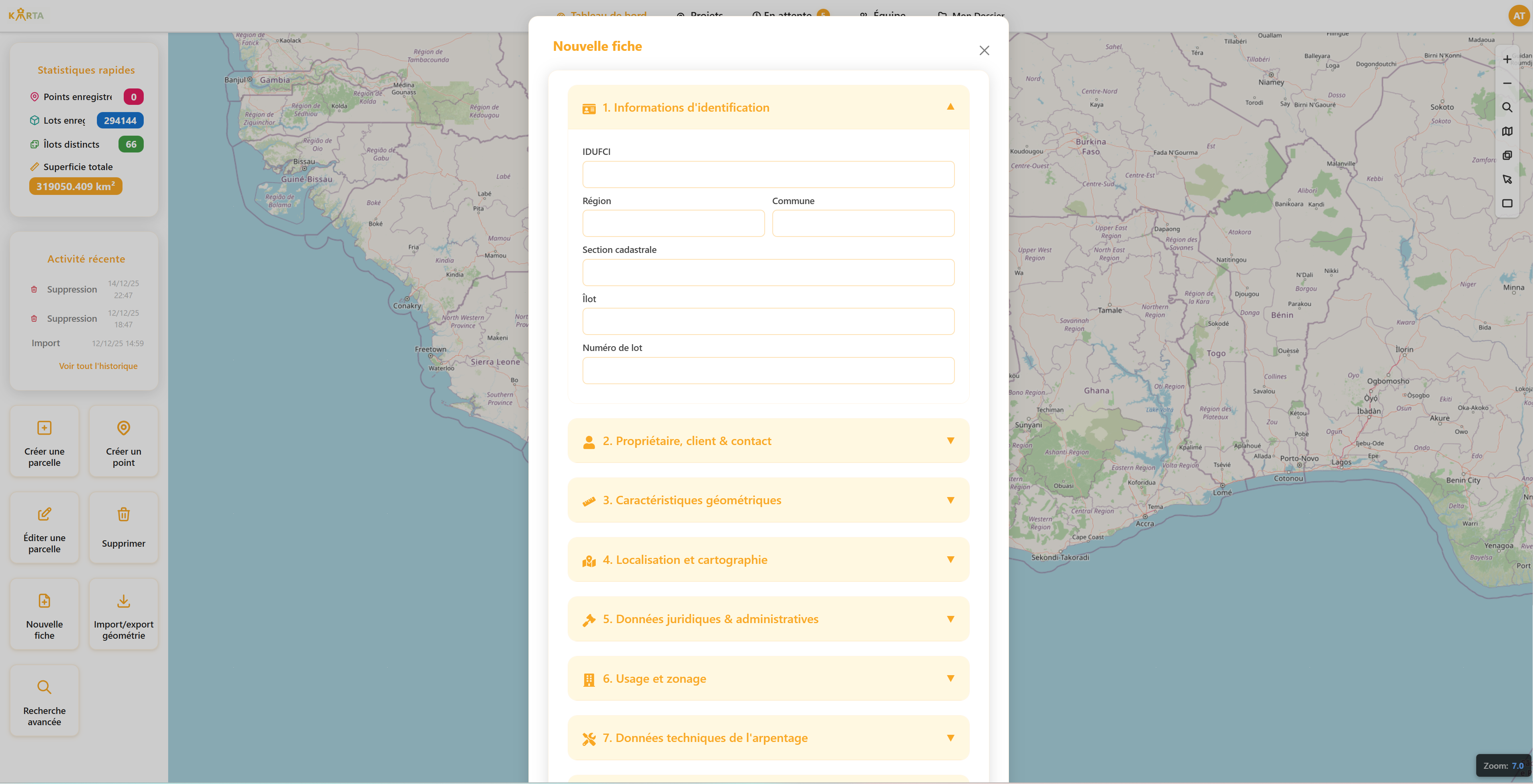This screenshot has height=784, width=1533.
Task: Click the KARTA logo
Action: pyautogui.click(x=26, y=15)
